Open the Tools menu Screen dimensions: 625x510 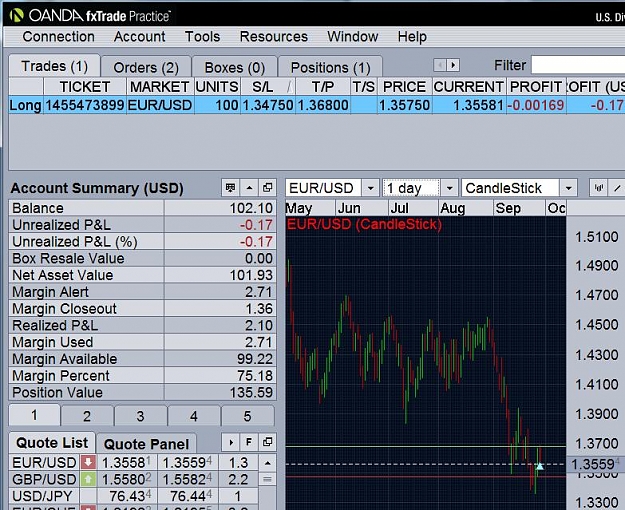click(x=202, y=37)
